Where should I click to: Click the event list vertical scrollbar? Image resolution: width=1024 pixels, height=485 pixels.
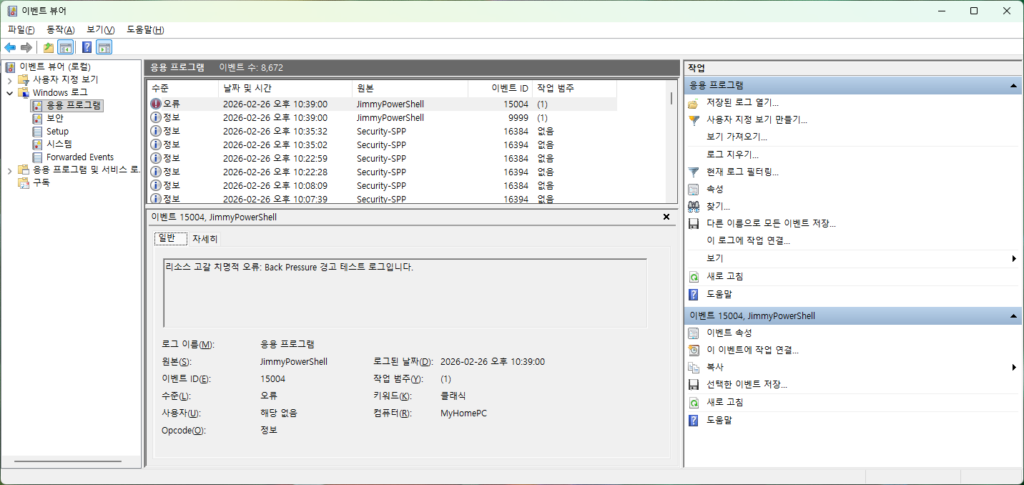pyautogui.click(x=673, y=150)
